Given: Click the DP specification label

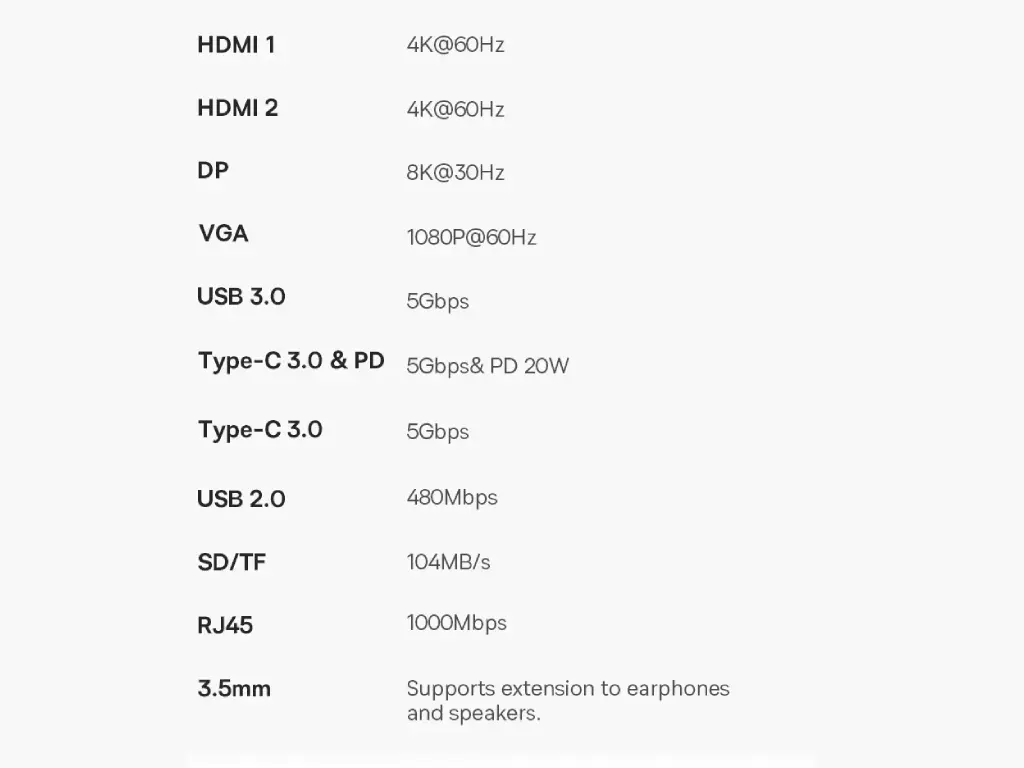Looking at the screenshot, I should point(213,170).
